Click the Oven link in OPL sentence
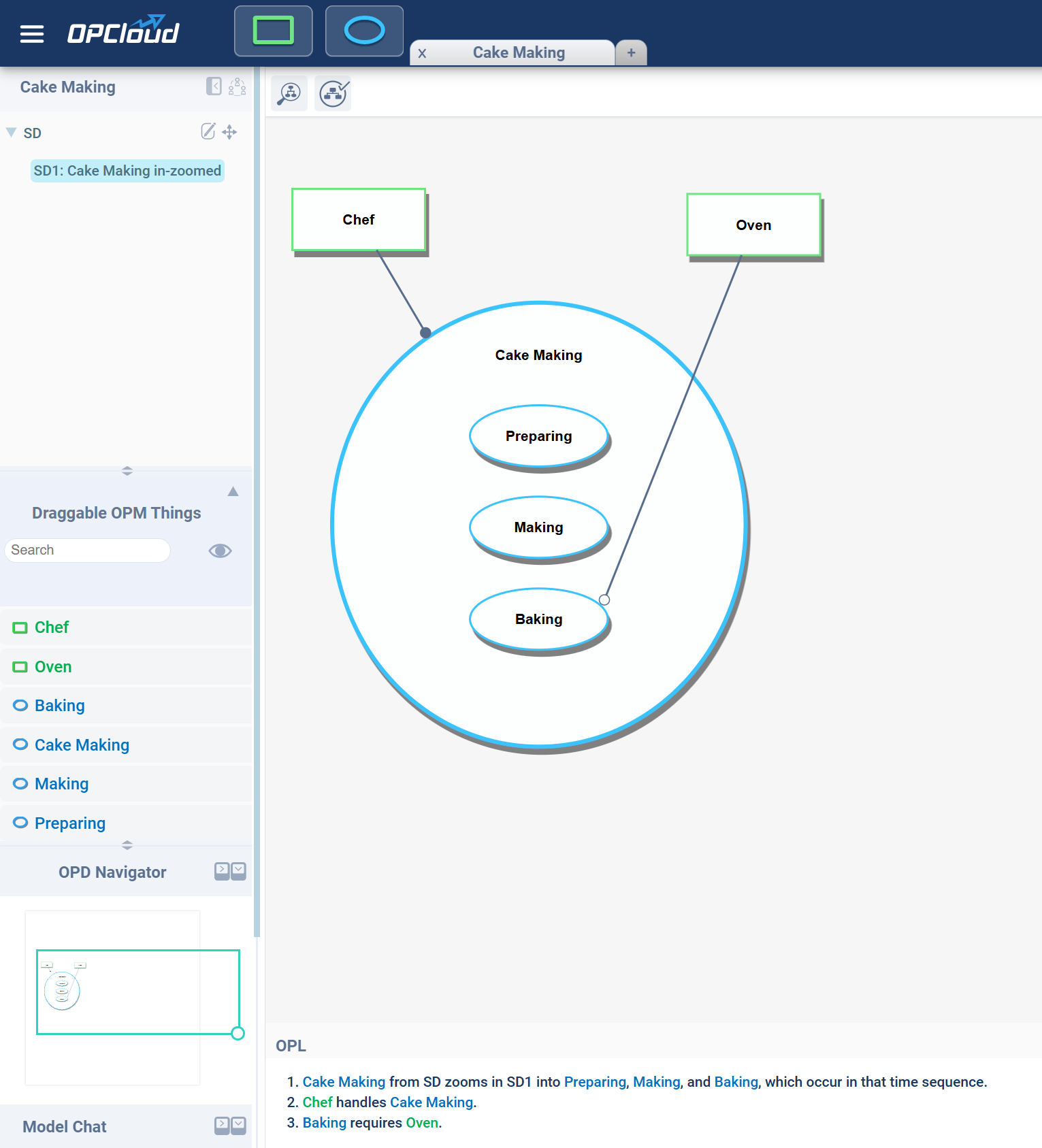This screenshot has width=1042, height=1148. point(421,1123)
